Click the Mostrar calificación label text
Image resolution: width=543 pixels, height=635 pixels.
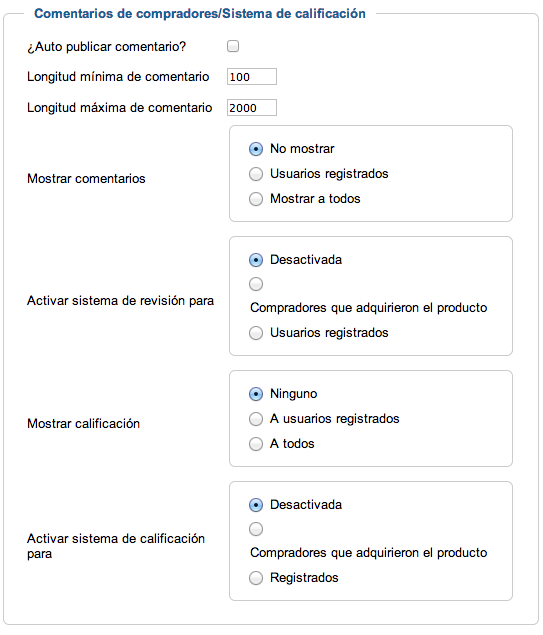tap(83, 424)
